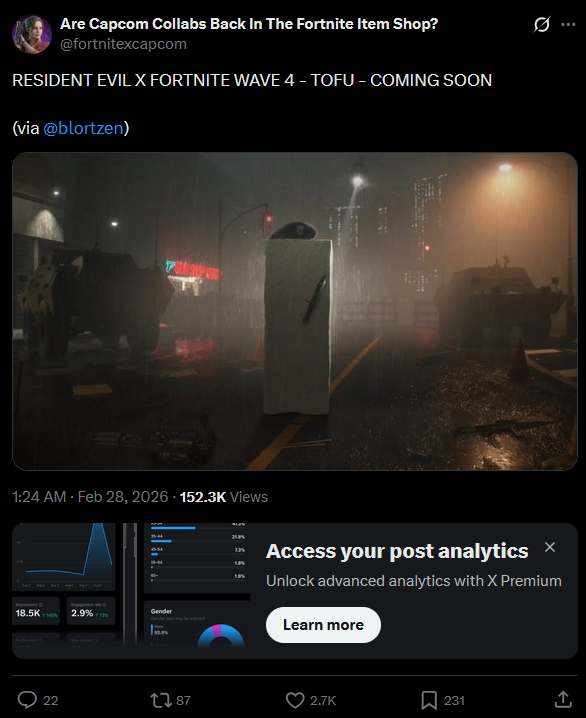Screen dimensions: 586x718
Task: Bookmark the post with the bookmark icon
Action: [x=429, y=700]
